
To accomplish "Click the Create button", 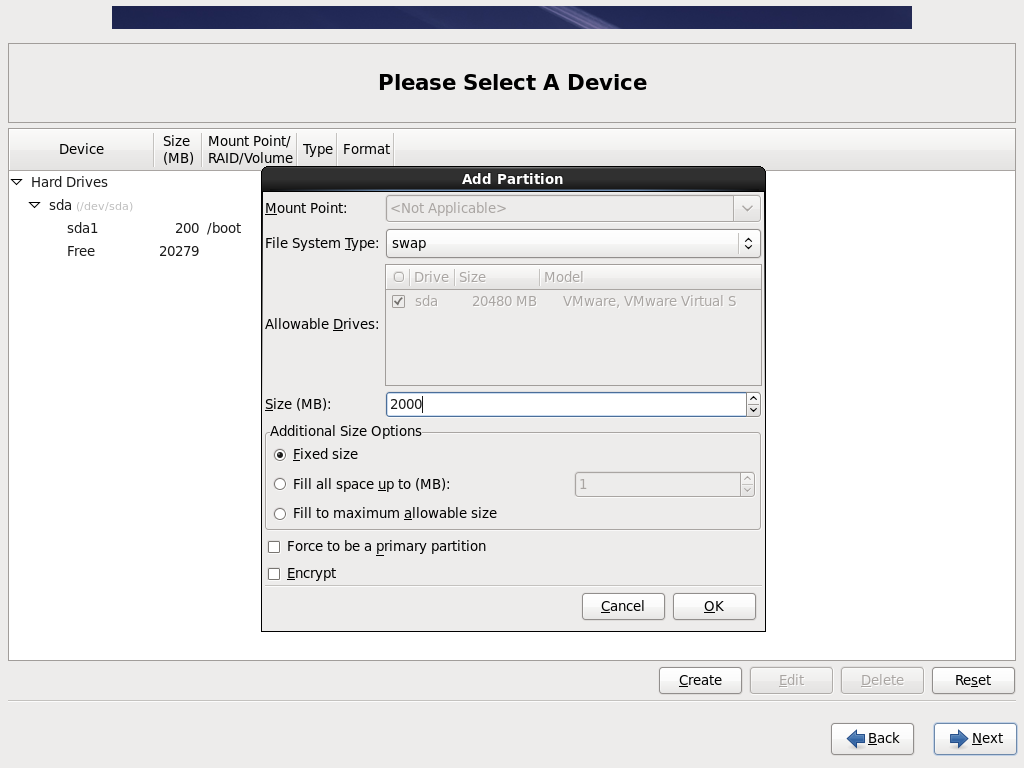I will [700, 680].
